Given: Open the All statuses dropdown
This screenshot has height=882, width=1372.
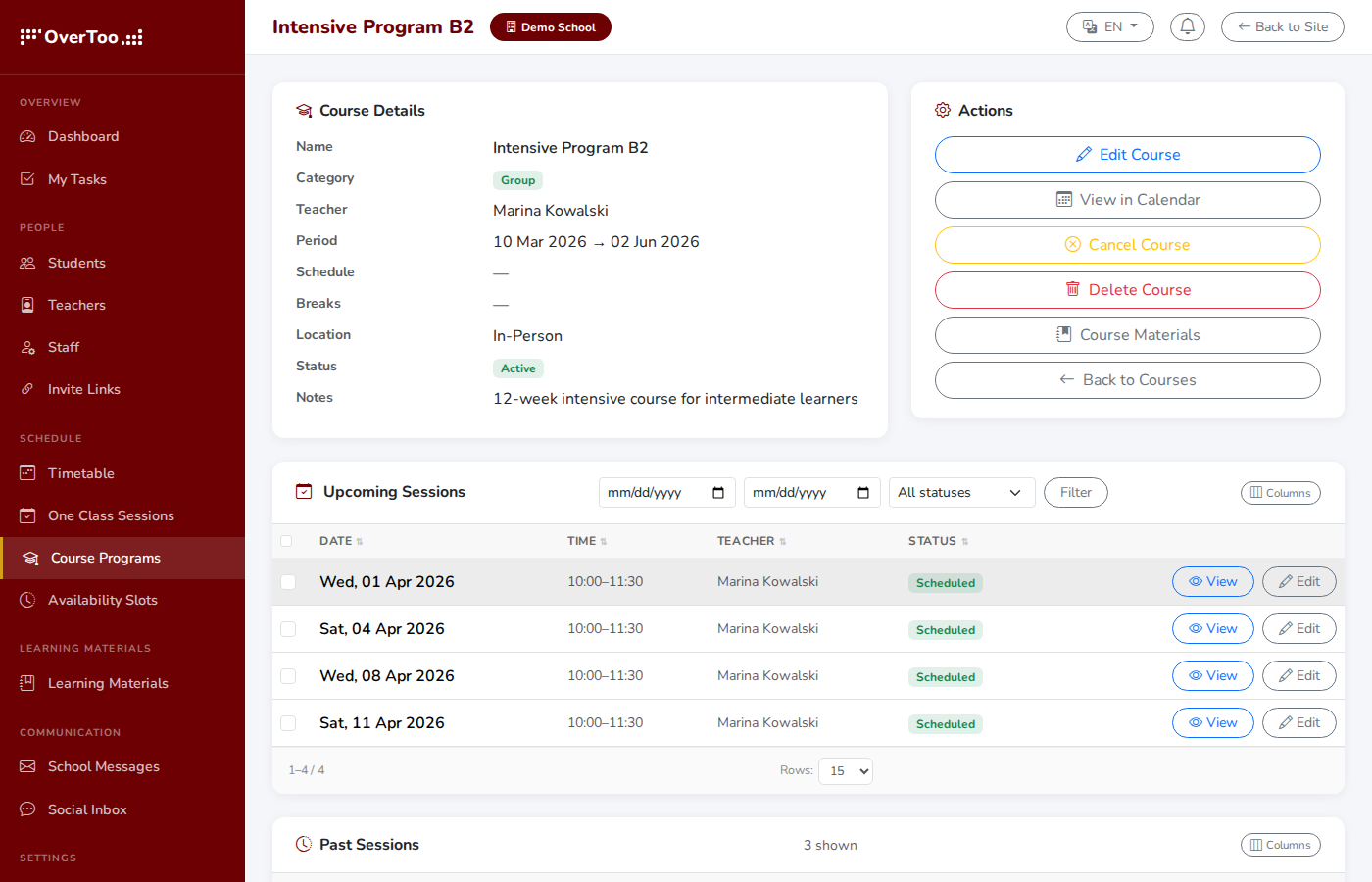Looking at the screenshot, I should 959,493.
